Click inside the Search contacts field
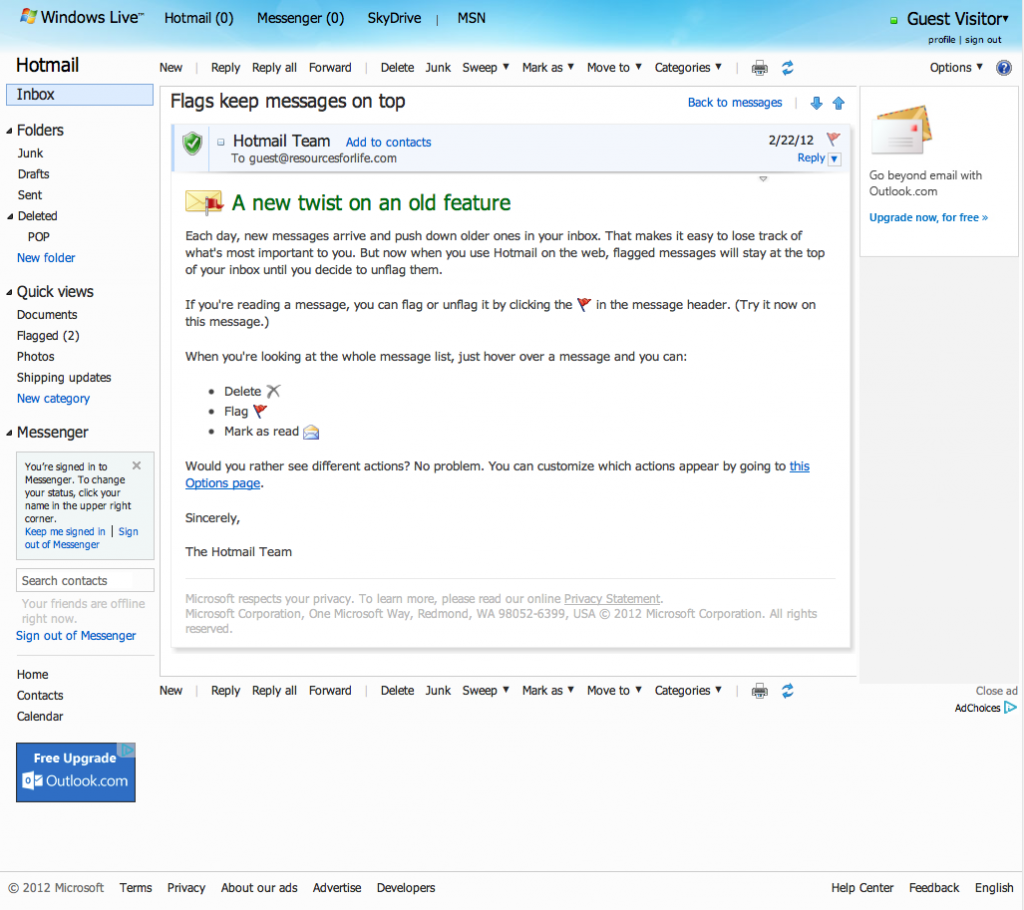Viewport: 1024px width, 910px height. [85, 580]
